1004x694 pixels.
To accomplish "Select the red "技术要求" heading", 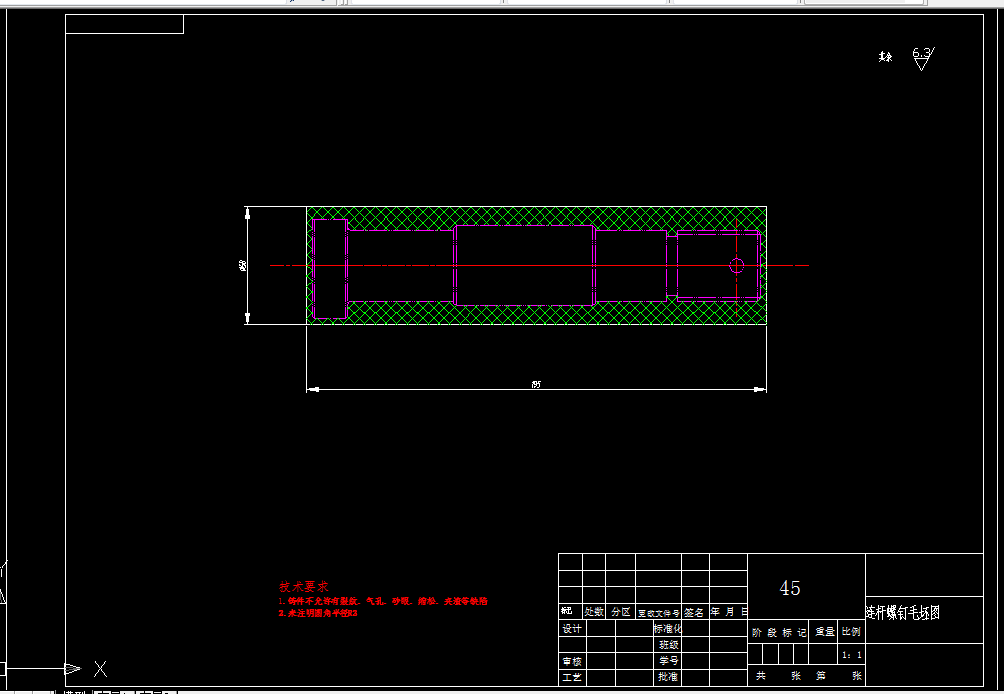I will 304,586.
